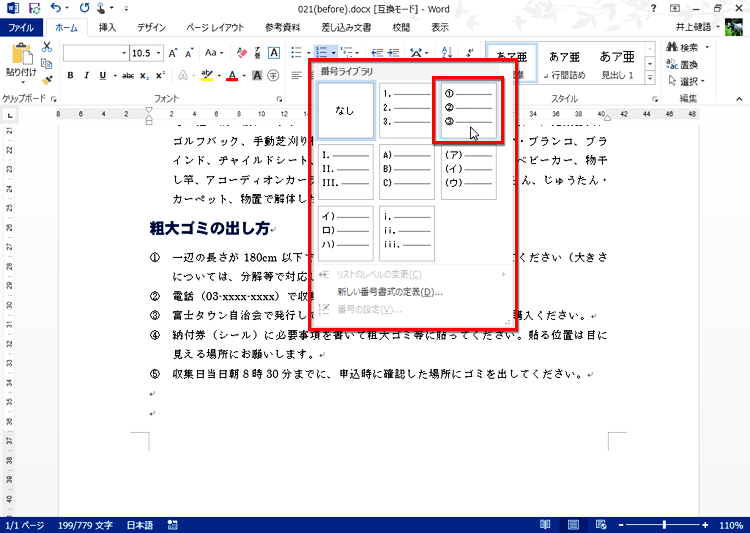This screenshot has height=533, width=750.
Task: Click the Align left icon
Action: tap(297, 76)
